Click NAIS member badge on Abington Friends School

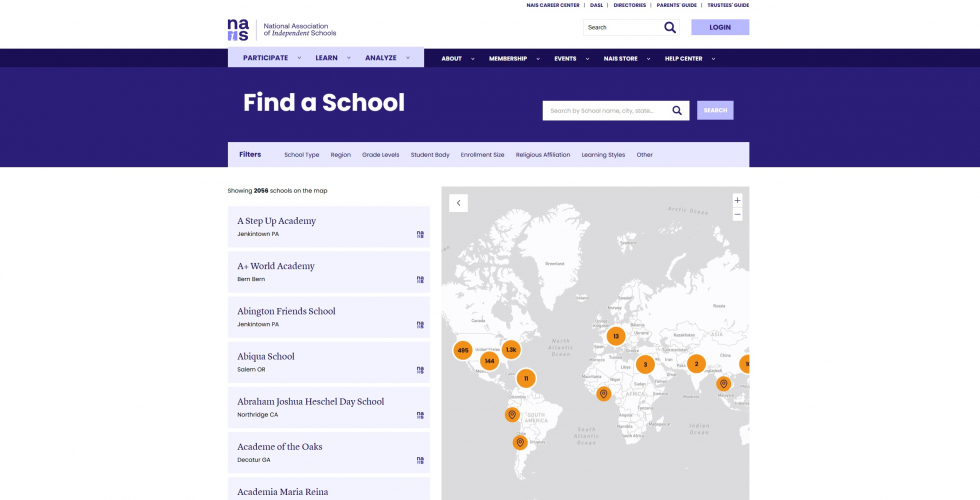click(x=420, y=324)
